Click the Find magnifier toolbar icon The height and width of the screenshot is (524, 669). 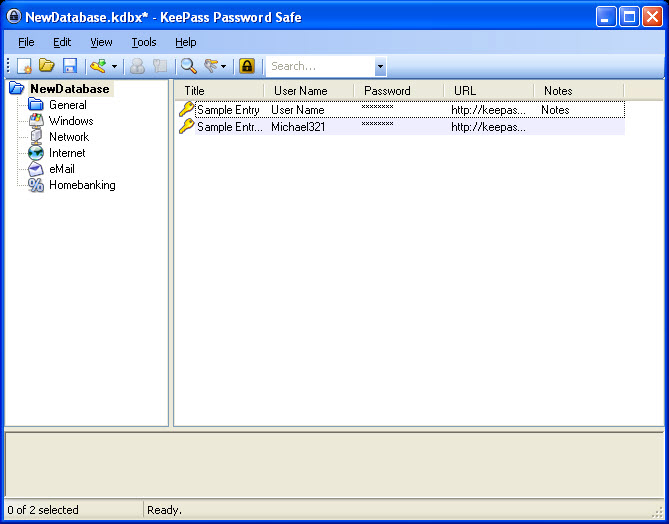click(x=189, y=66)
